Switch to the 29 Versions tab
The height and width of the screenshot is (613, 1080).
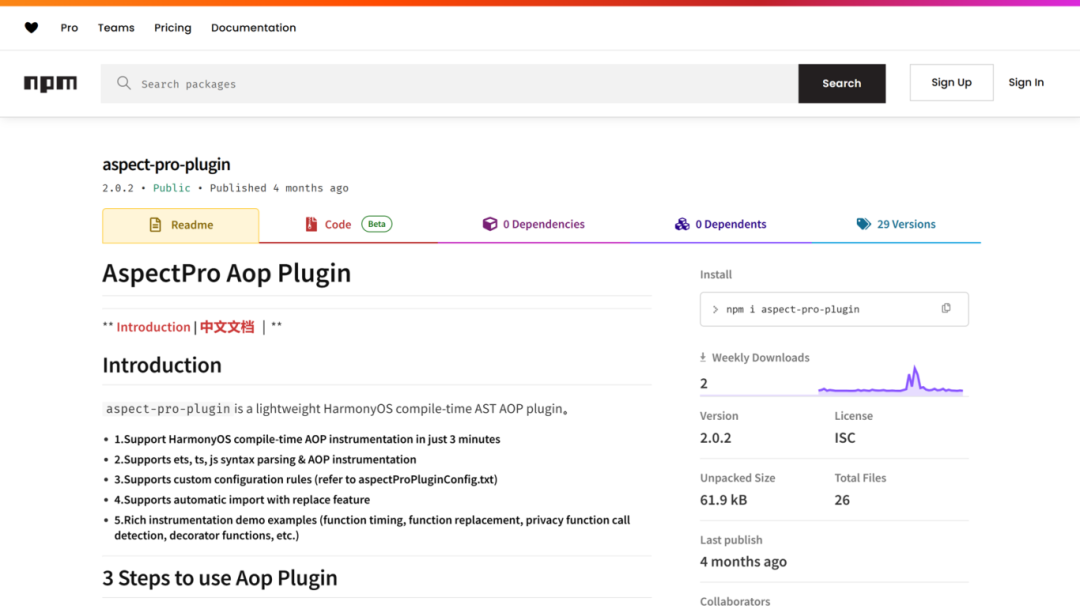pyautogui.click(x=905, y=225)
